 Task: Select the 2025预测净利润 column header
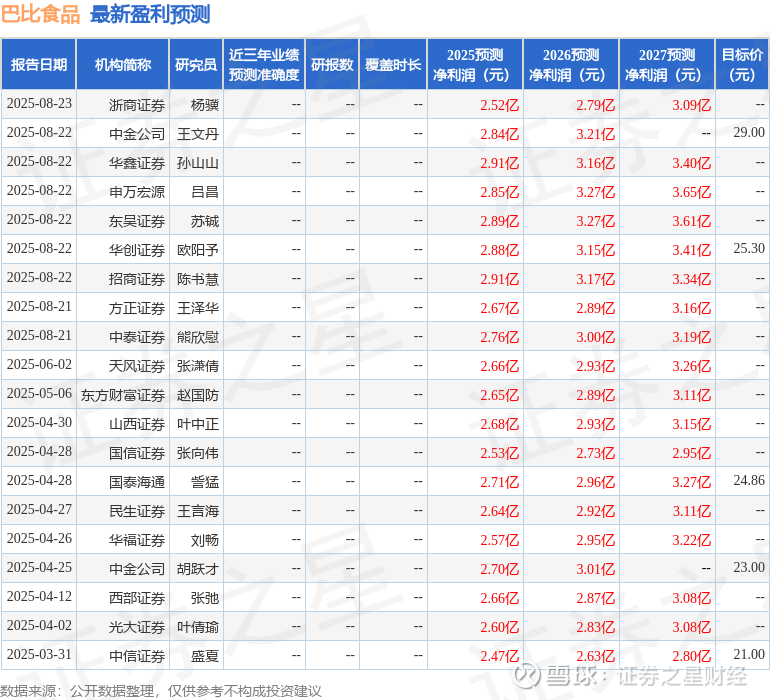475,64
